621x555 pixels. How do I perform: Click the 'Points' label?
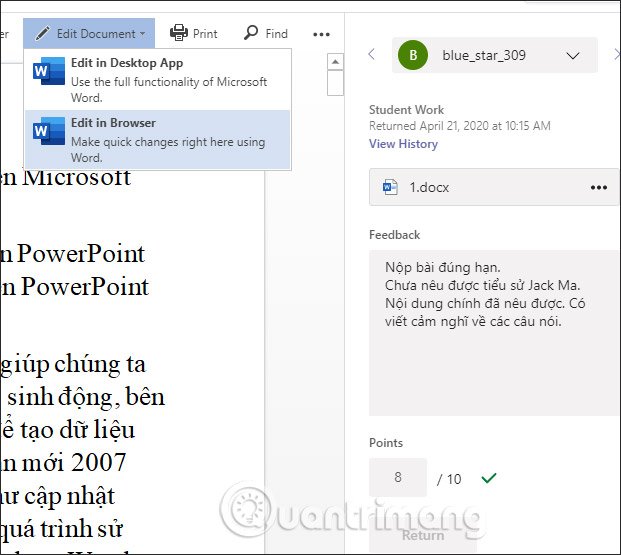[x=386, y=443]
